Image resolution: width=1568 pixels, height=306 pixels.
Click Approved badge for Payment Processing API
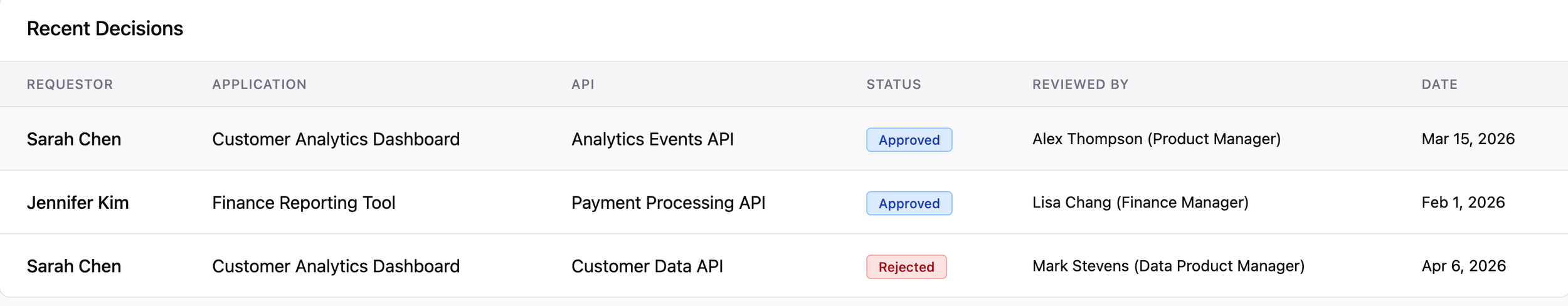909,203
